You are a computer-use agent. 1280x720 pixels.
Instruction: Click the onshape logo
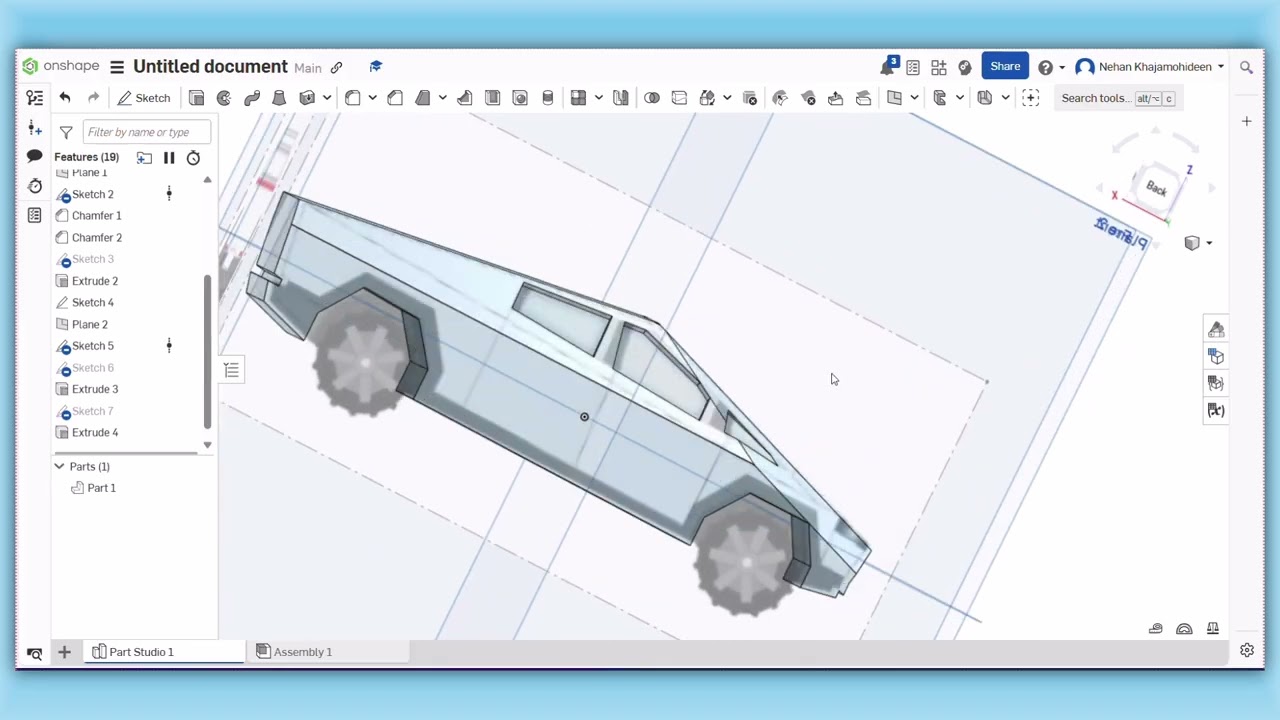point(61,67)
